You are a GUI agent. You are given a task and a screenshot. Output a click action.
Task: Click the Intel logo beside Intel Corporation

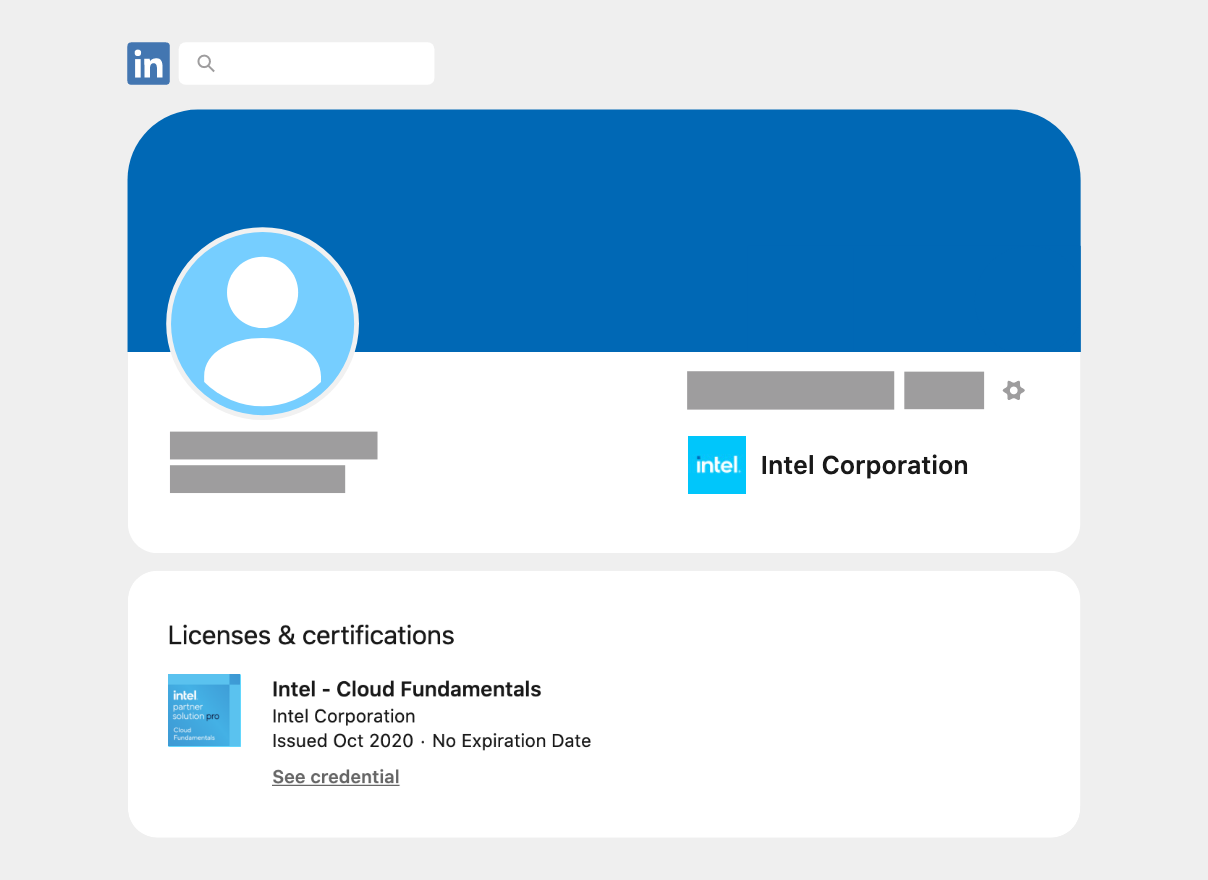(717, 465)
